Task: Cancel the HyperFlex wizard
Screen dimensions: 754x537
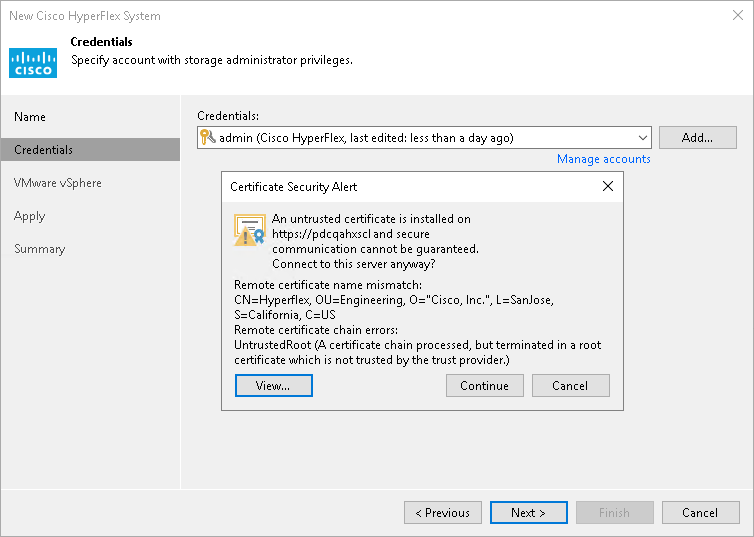Action: click(x=701, y=512)
